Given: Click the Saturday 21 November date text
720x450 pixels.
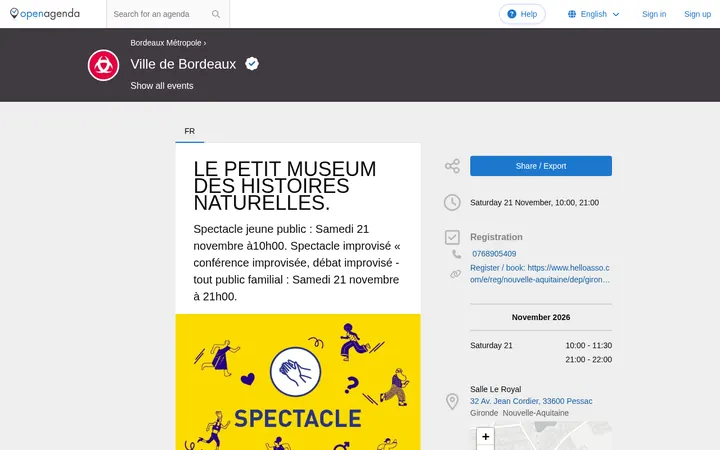Looking at the screenshot, I should pos(534,202).
